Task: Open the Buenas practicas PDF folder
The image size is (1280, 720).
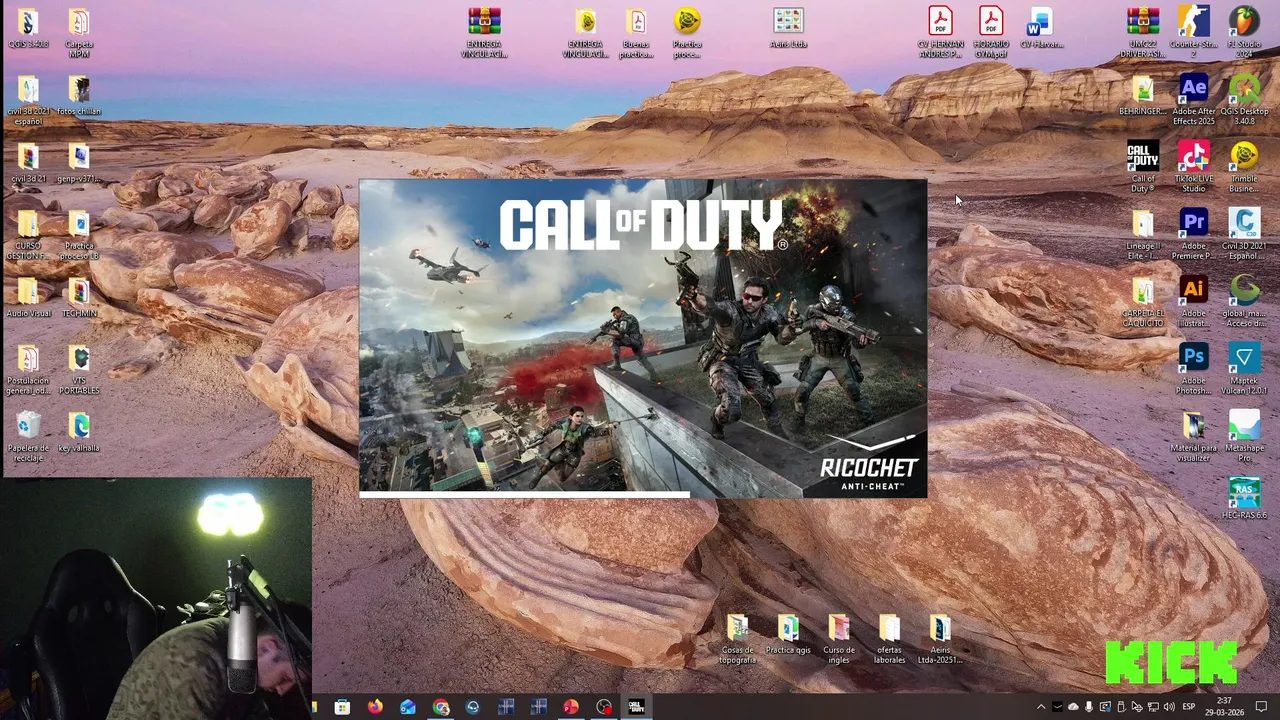Action: (636, 33)
